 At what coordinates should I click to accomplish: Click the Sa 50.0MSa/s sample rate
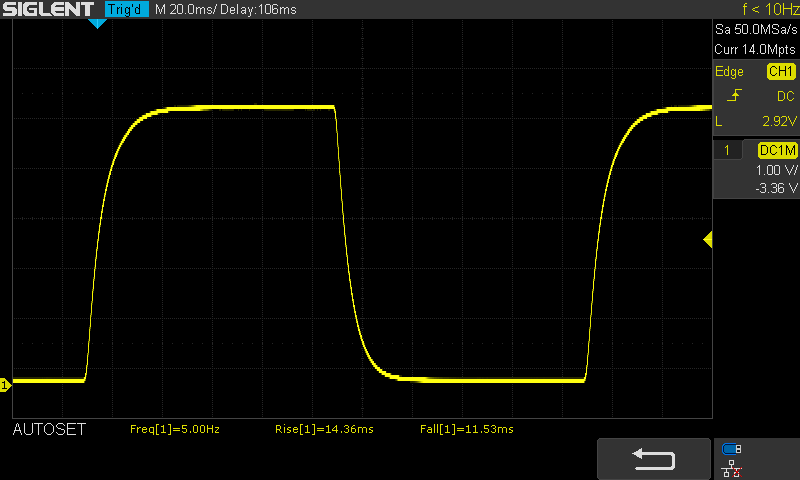point(755,29)
